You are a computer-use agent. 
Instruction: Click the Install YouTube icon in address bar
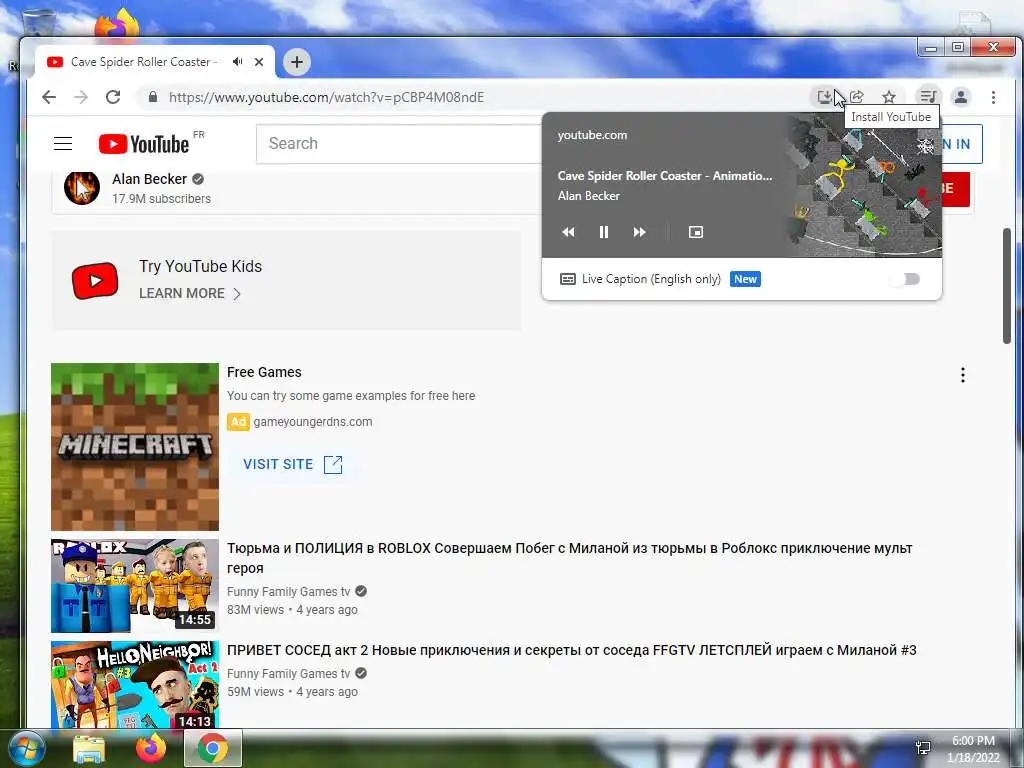coord(824,97)
